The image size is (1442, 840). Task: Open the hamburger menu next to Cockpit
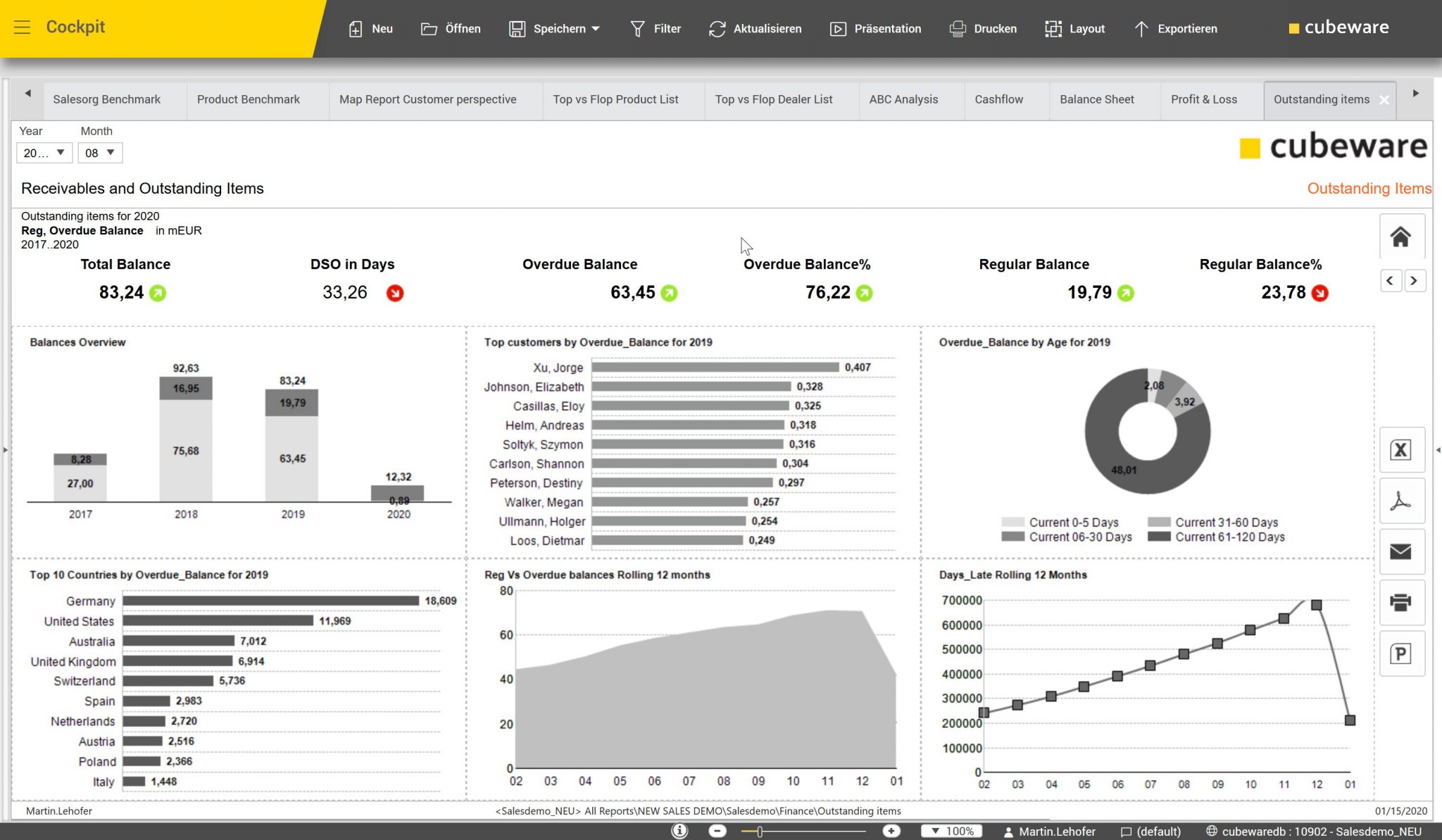pyautogui.click(x=22, y=27)
